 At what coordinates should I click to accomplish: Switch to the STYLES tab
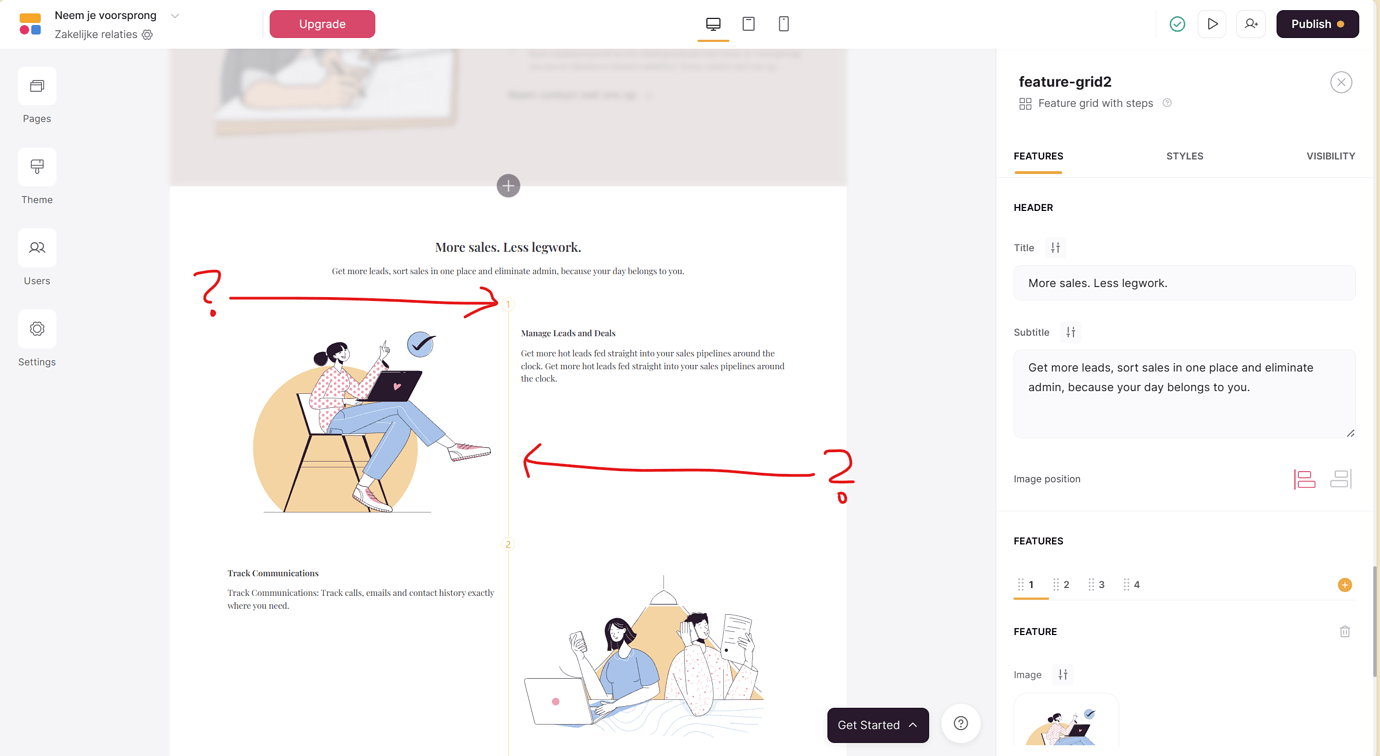[1185, 156]
